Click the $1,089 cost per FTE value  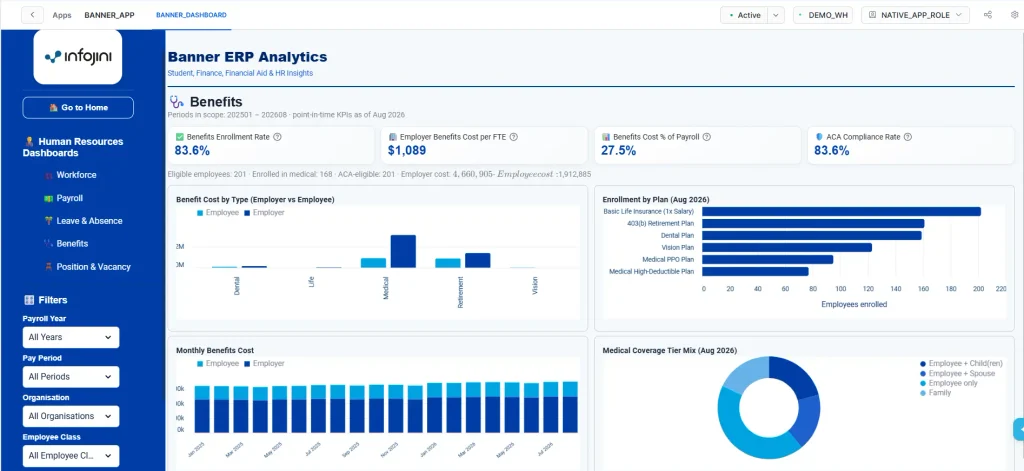point(407,151)
